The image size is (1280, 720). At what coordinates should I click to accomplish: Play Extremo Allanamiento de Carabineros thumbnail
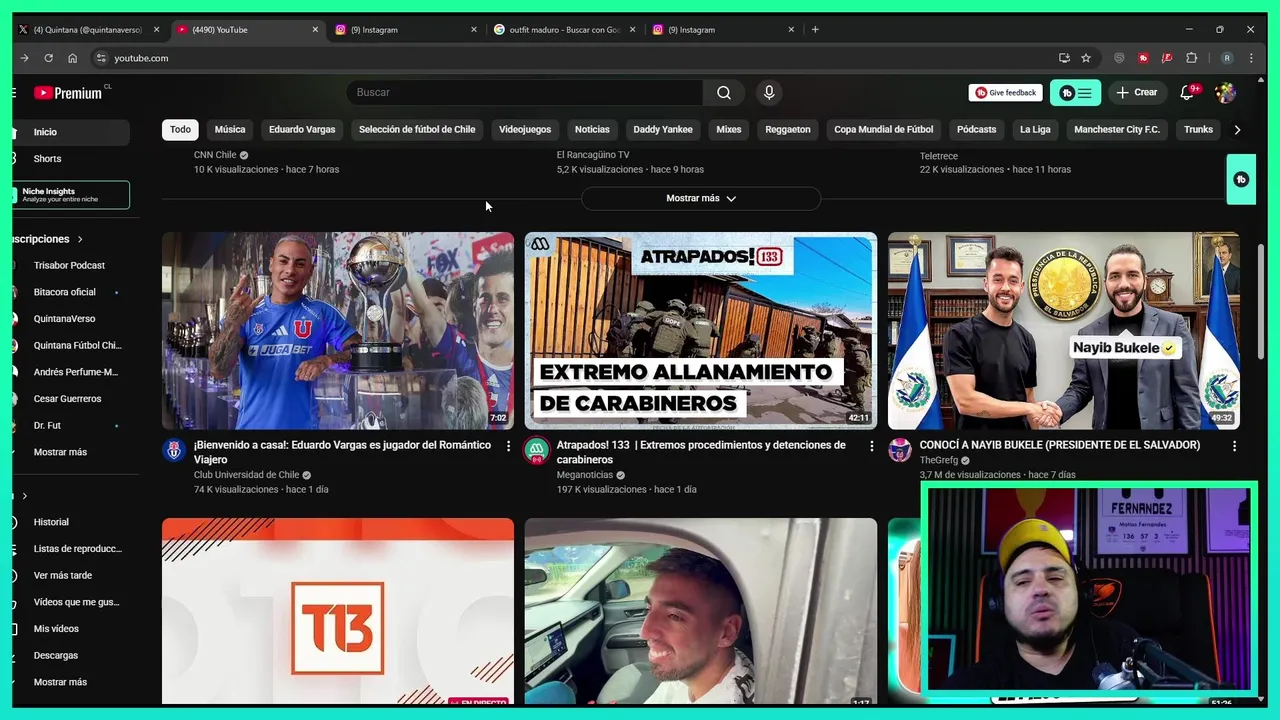pyautogui.click(x=701, y=331)
